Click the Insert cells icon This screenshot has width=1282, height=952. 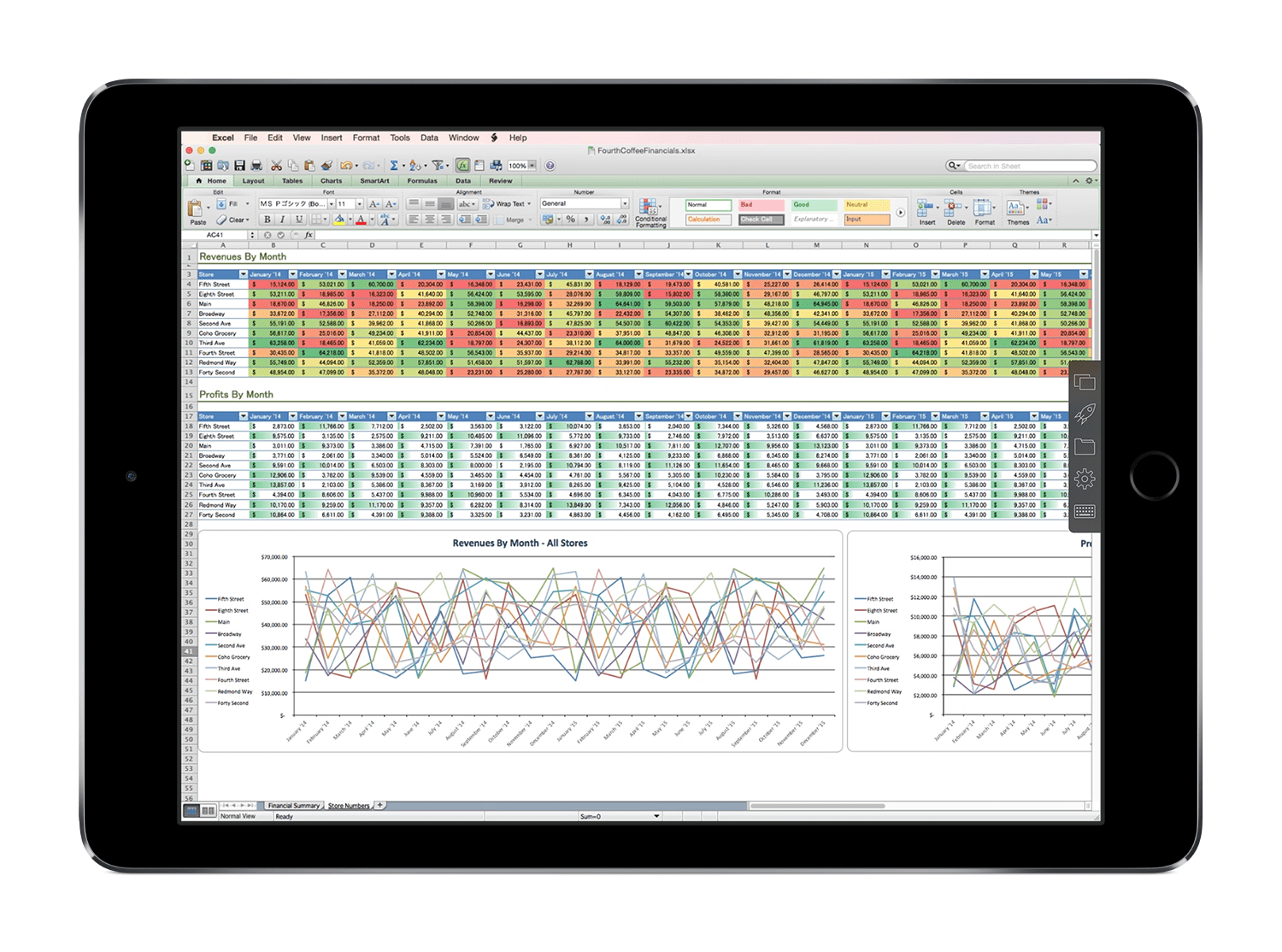[926, 212]
